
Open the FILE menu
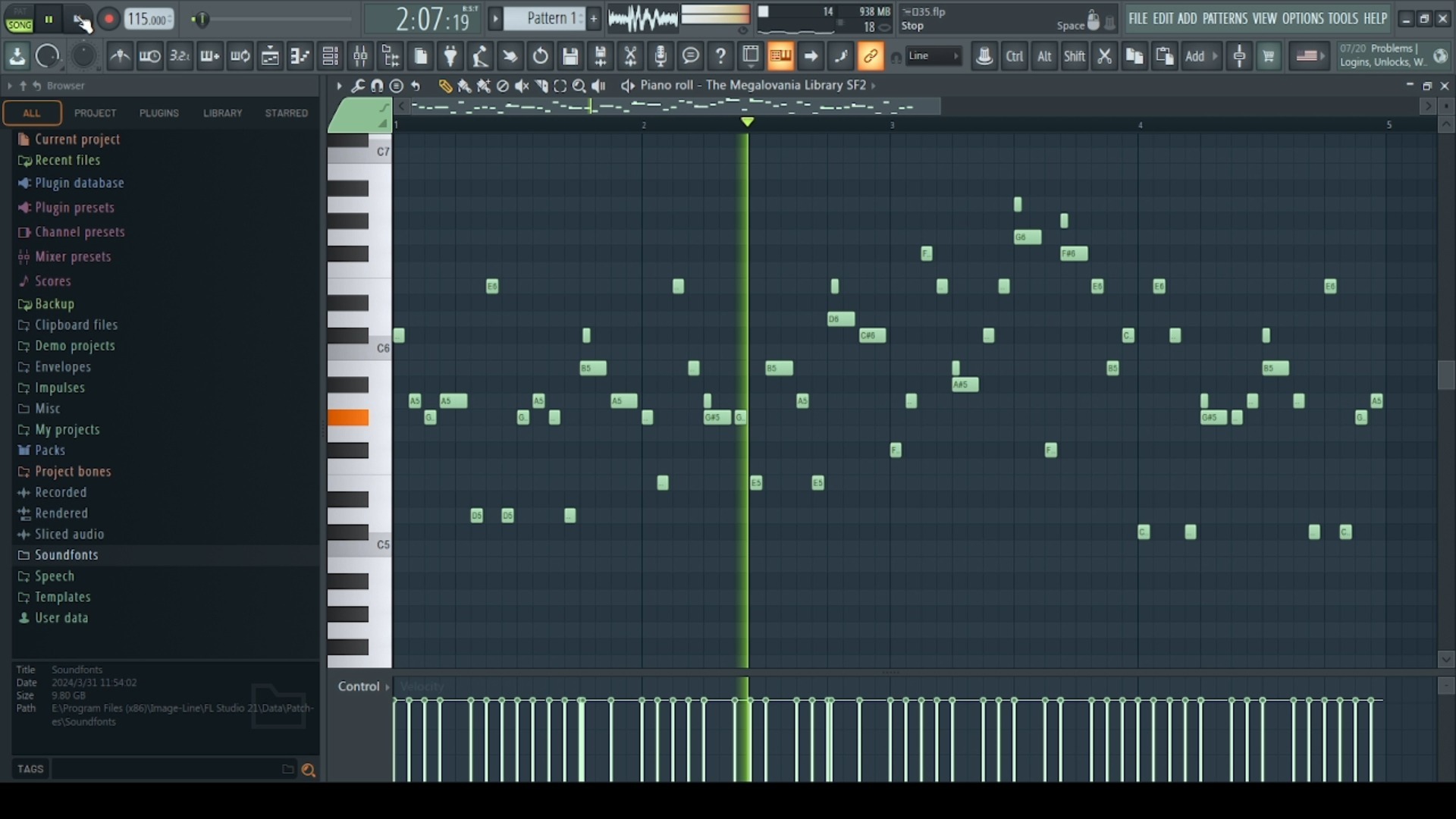[1137, 19]
